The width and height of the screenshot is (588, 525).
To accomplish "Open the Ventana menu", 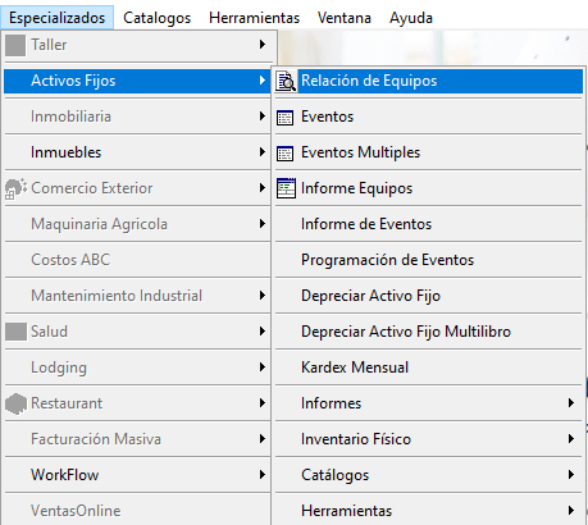I will tap(344, 18).
